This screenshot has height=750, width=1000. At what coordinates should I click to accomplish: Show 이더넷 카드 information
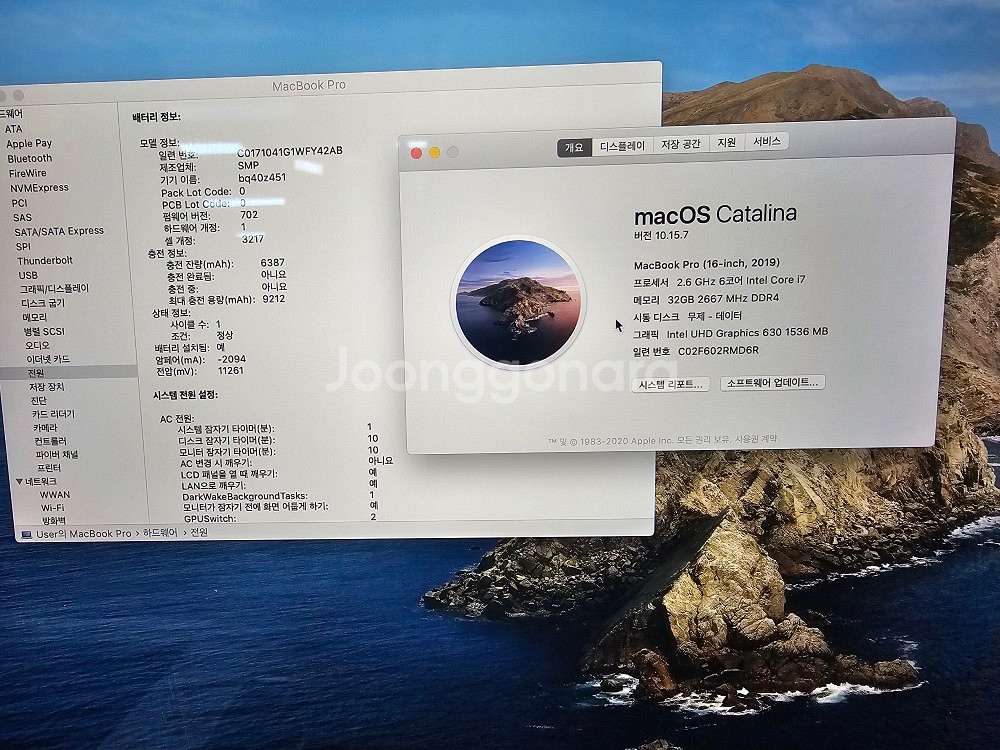click(x=48, y=359)
